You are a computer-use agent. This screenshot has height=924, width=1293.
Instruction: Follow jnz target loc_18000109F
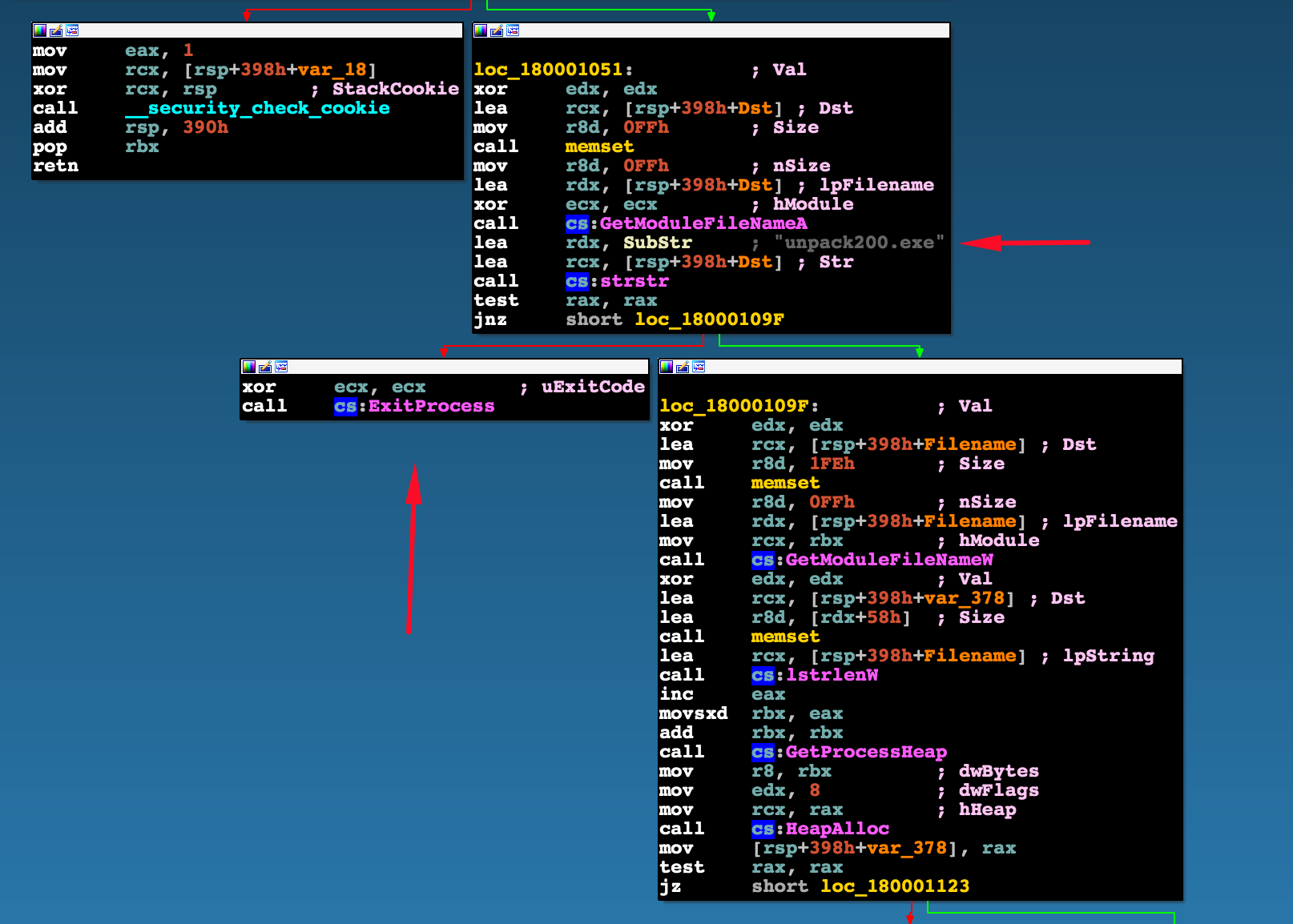tap(710, 319)
